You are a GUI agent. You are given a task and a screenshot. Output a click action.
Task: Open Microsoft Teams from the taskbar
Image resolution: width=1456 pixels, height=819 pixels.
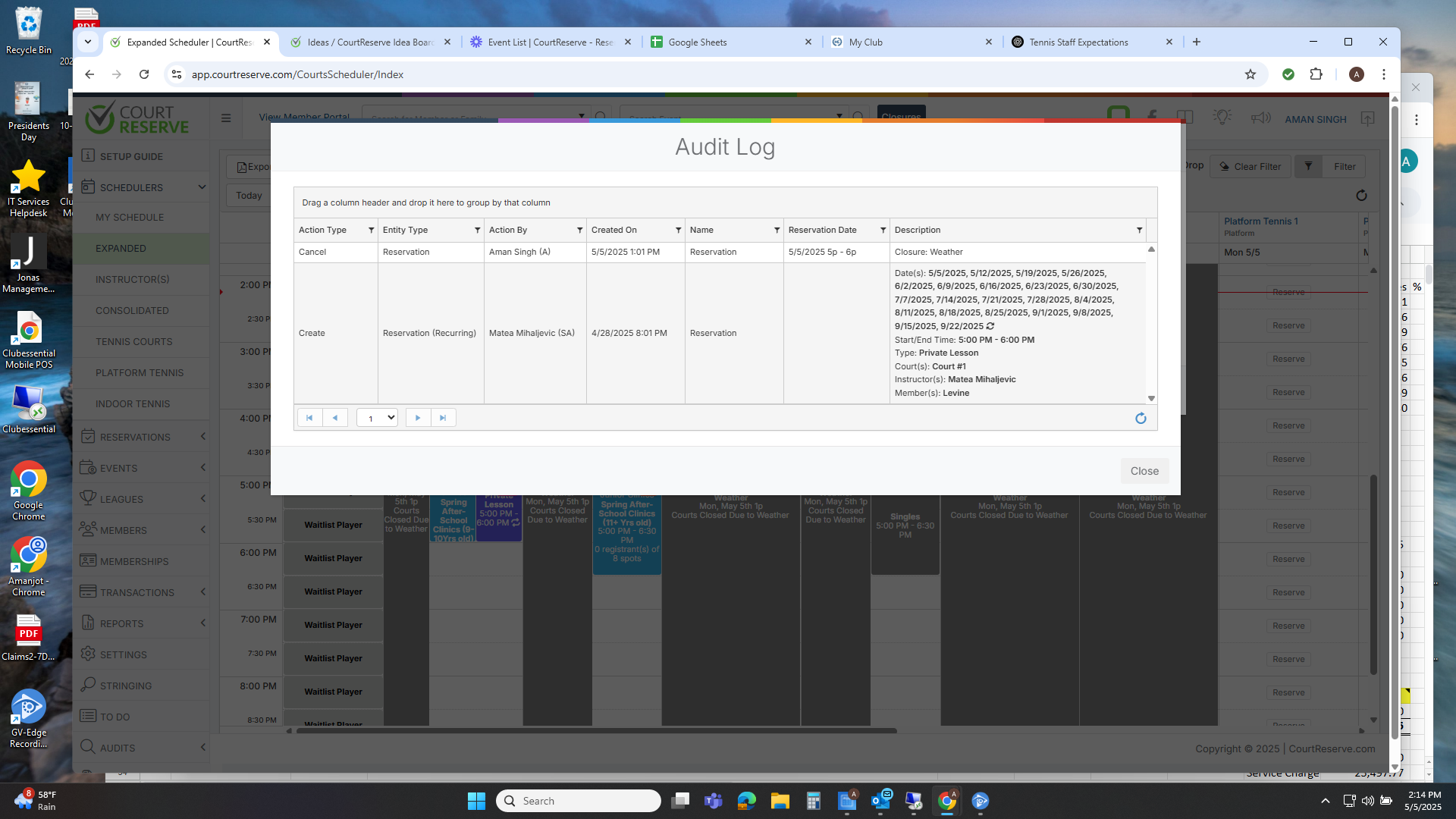tap(713, 801)
